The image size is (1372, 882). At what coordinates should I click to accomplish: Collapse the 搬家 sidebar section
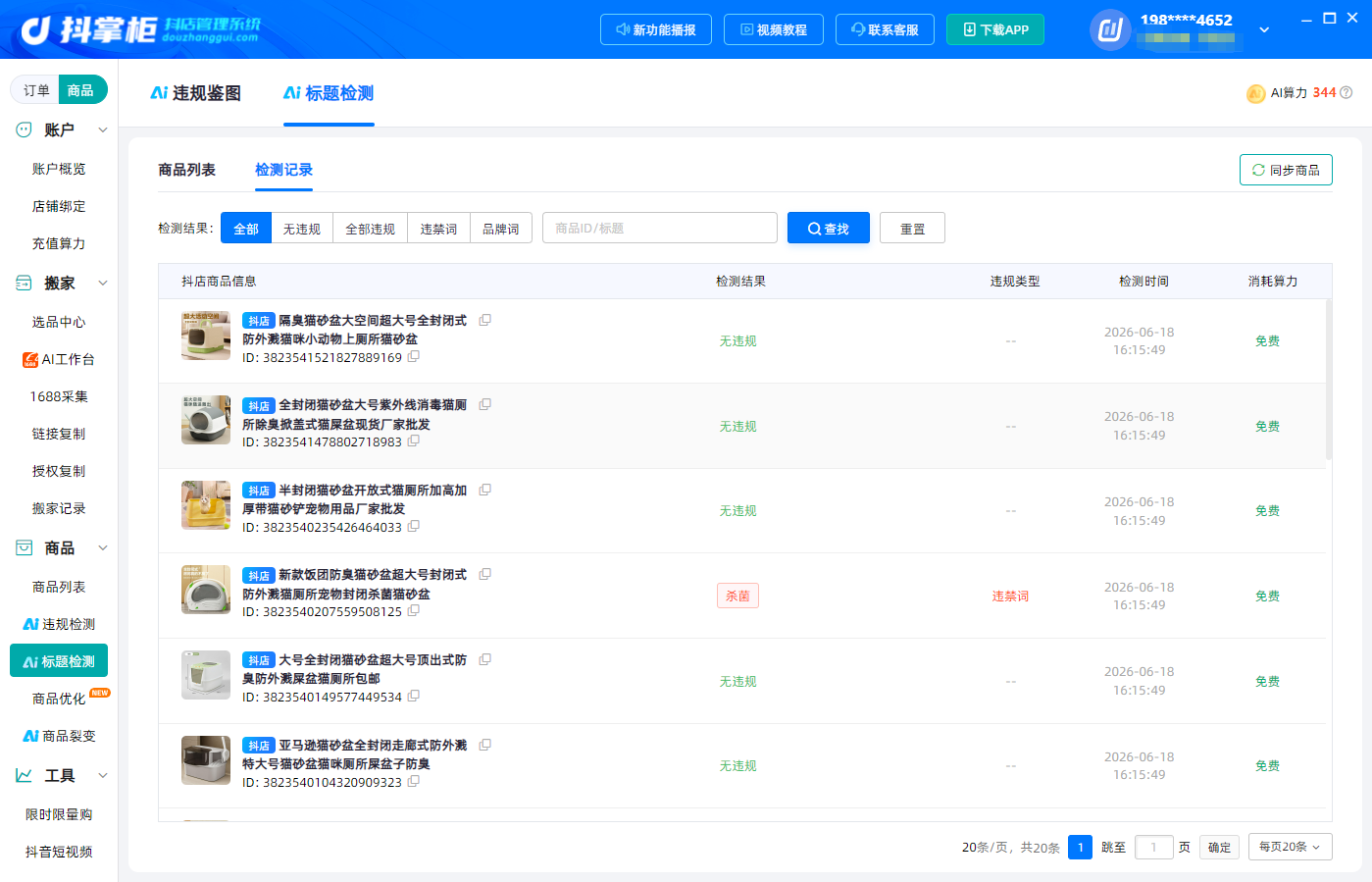click(103, 283)
